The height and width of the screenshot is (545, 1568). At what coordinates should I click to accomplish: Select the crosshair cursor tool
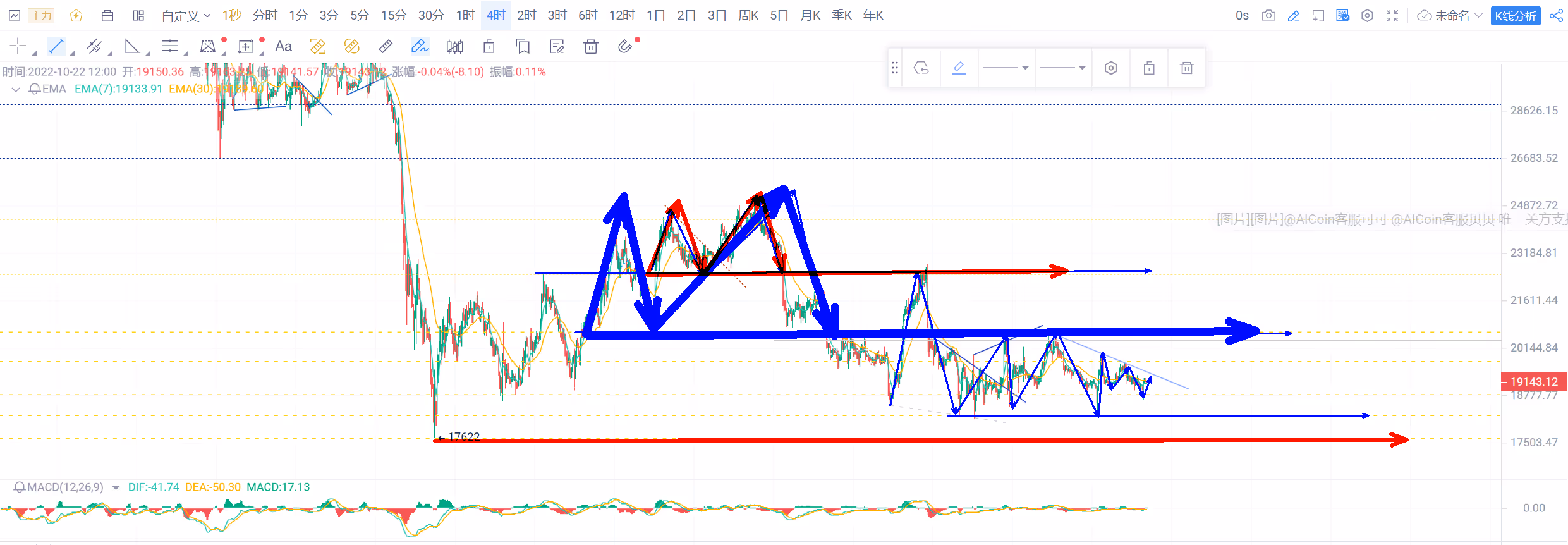(18, 46)
